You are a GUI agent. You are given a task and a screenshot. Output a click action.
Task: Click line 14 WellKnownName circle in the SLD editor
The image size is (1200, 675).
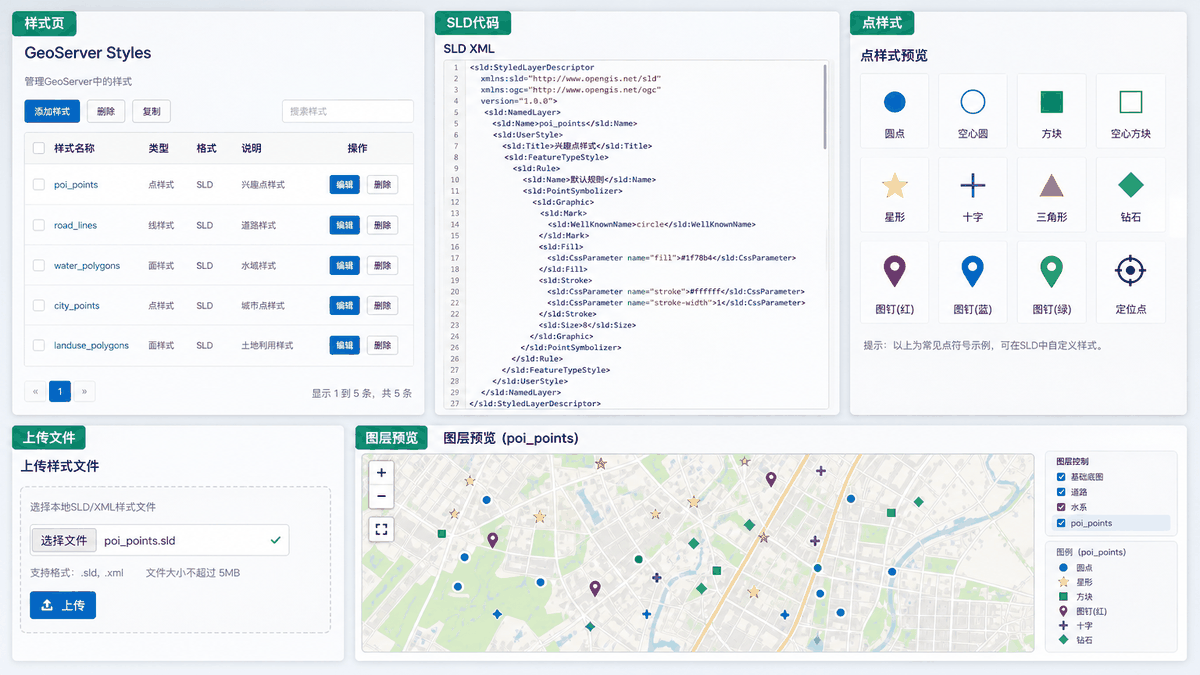pyautogui.click(x=650, y=224)
